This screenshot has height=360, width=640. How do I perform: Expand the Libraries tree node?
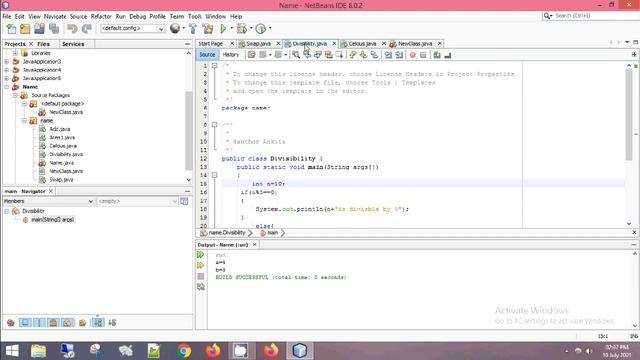click(x=15, y=53)
